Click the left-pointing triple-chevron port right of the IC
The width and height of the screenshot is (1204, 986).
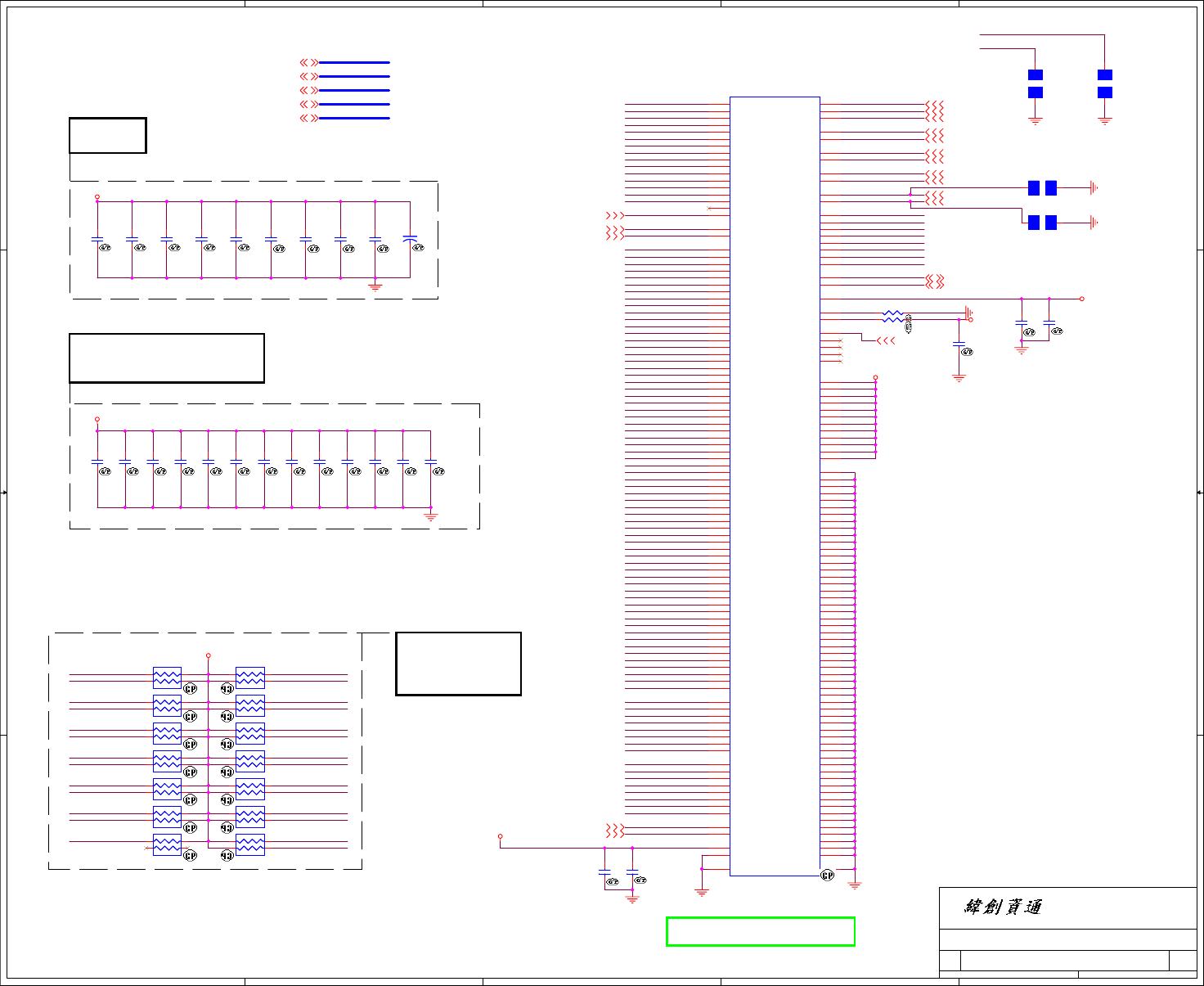click(x=886, y=340)
